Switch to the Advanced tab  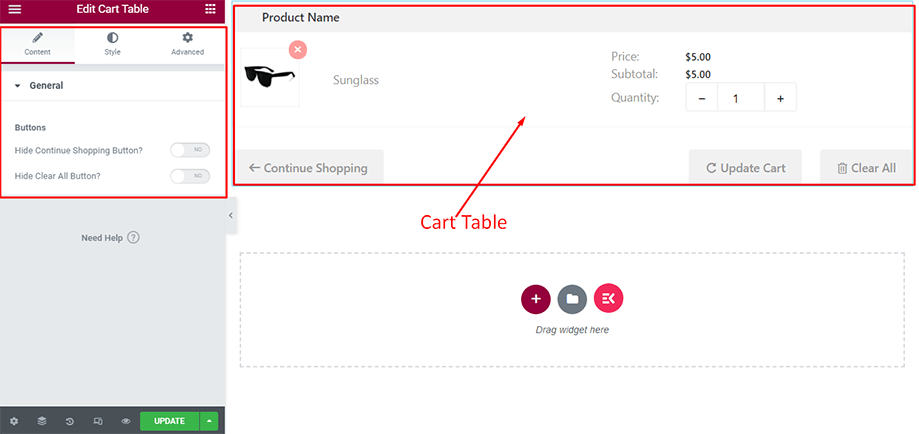tap(187, 44)
